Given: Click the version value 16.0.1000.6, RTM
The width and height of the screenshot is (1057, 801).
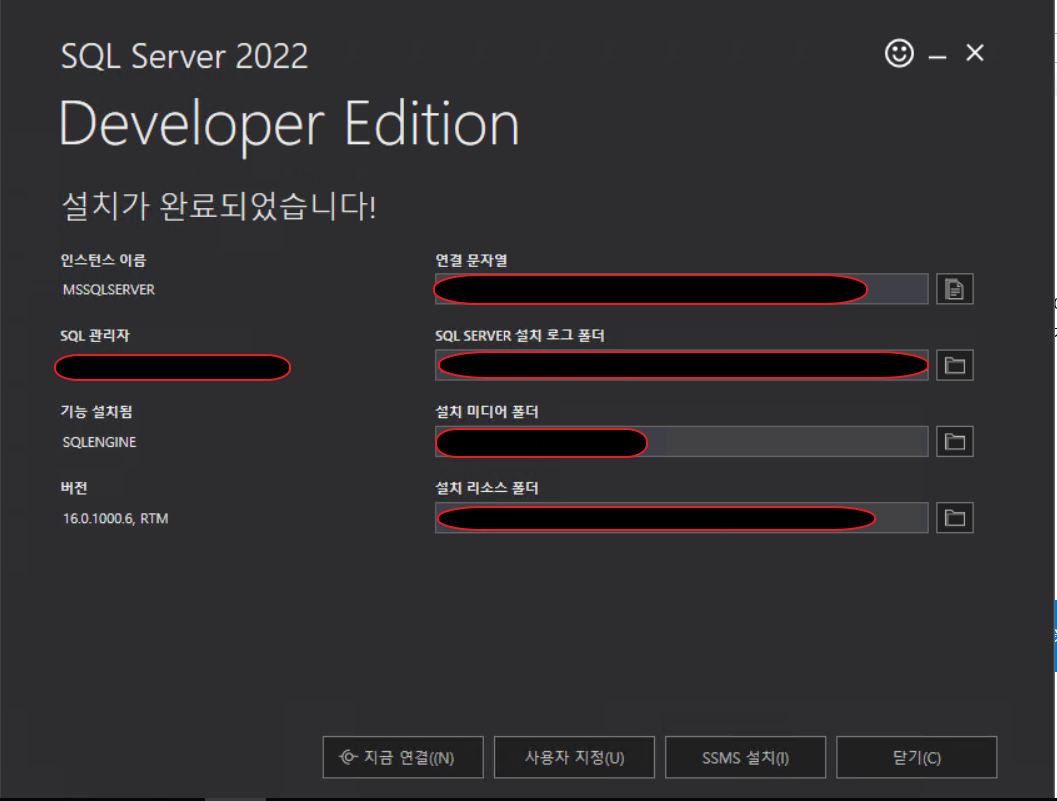Looking at the screenshot, I should [x=115, y=518].
